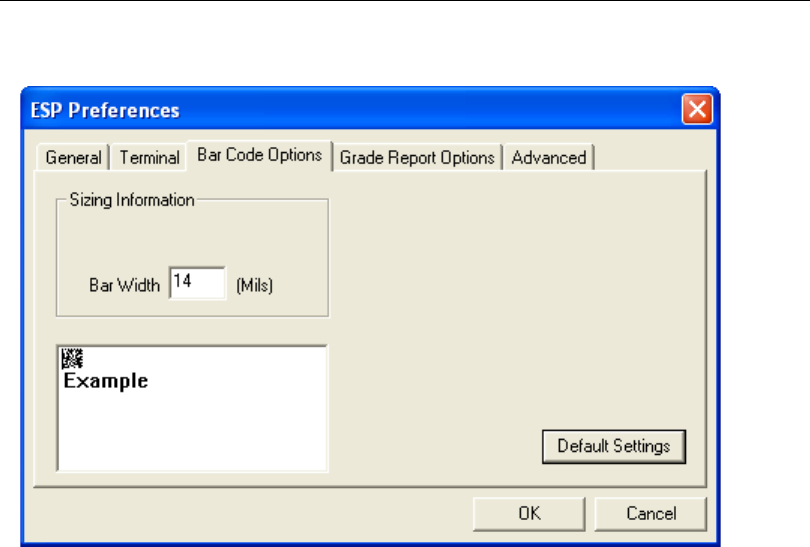Close the ESP Preferences window
810x547 pixels.
[x=696, y=109]
